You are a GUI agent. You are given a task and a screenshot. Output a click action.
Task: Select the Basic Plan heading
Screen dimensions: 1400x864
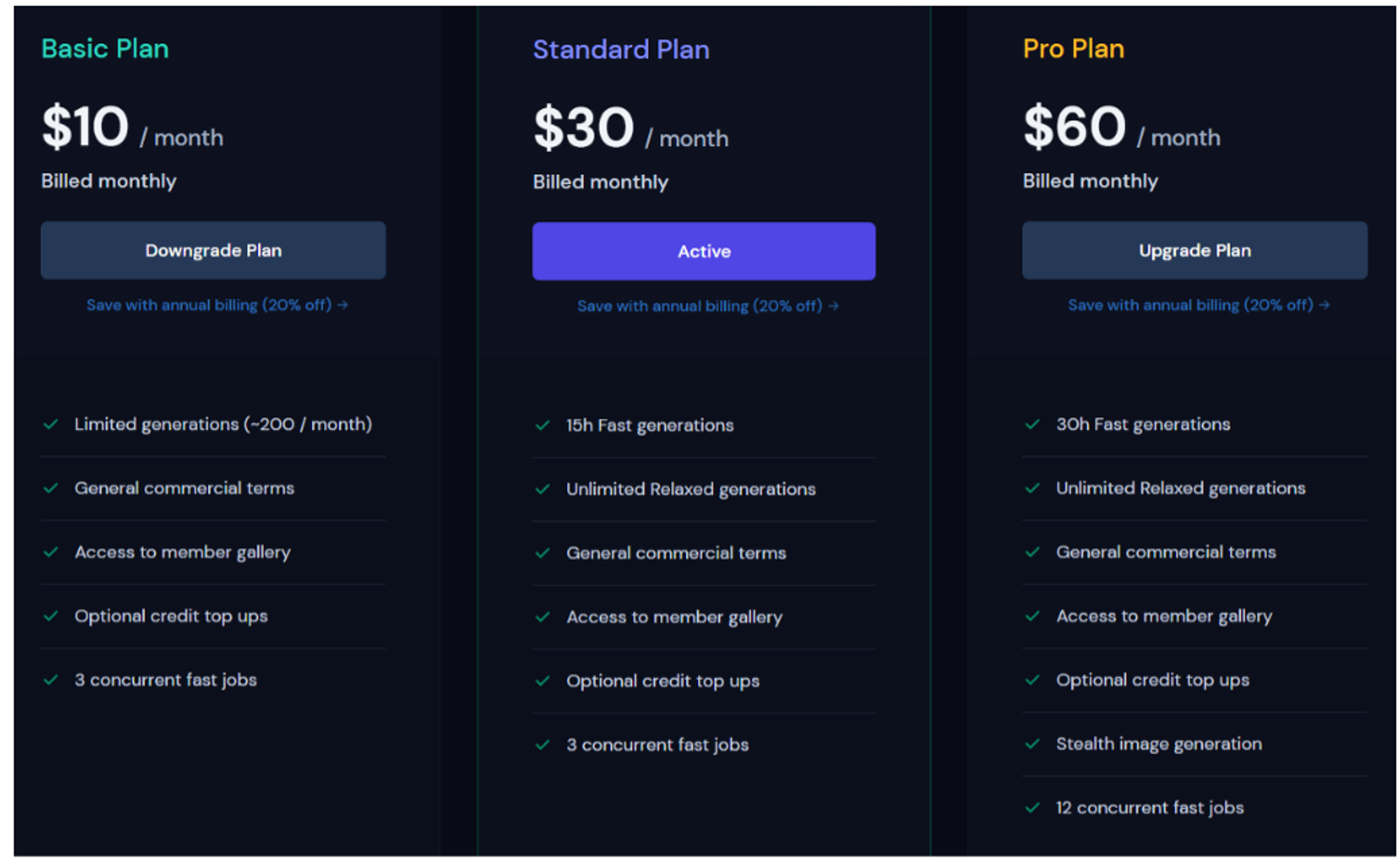point(105,48)
